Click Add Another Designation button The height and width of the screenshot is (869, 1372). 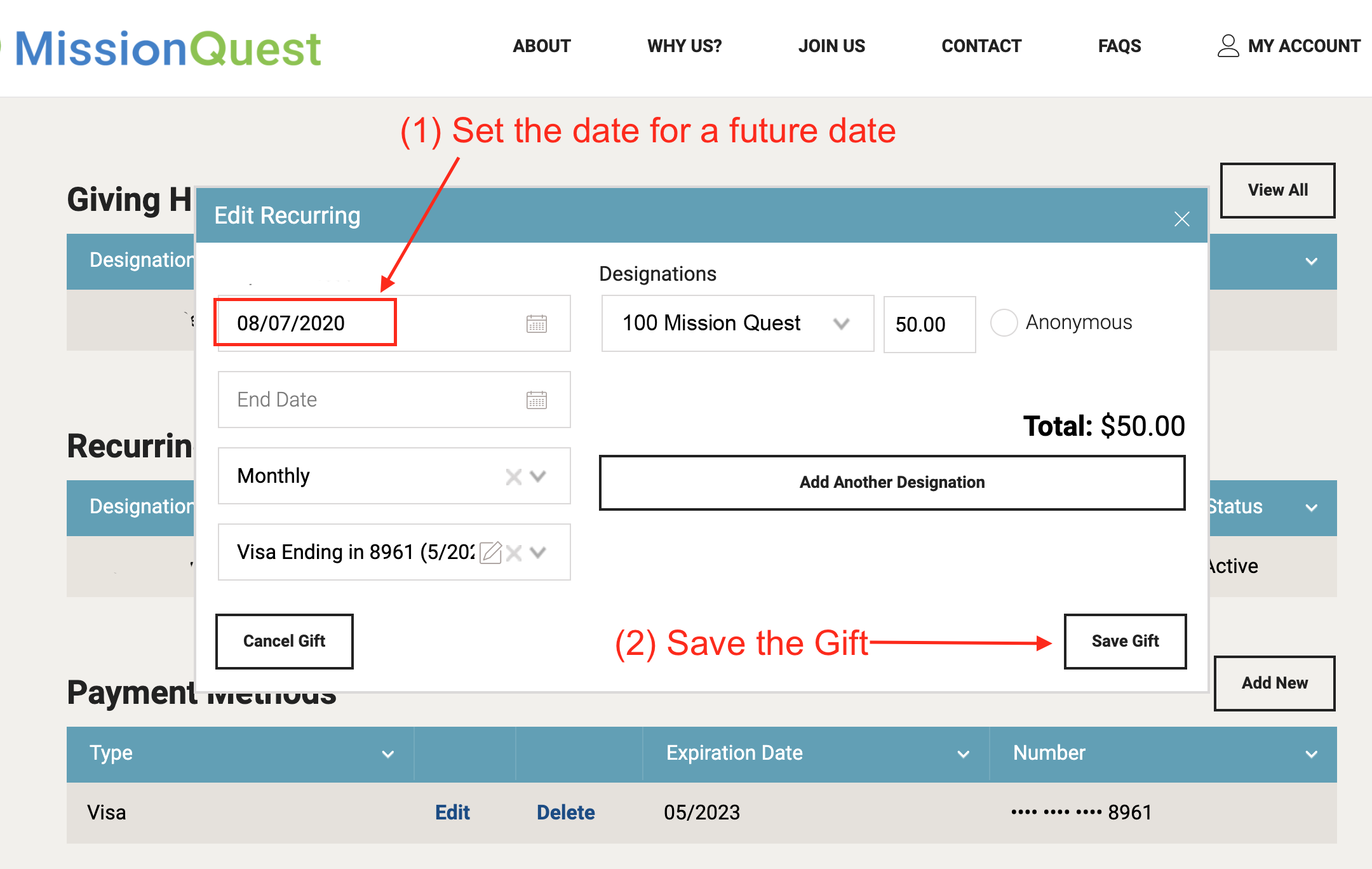click(892, 482)
